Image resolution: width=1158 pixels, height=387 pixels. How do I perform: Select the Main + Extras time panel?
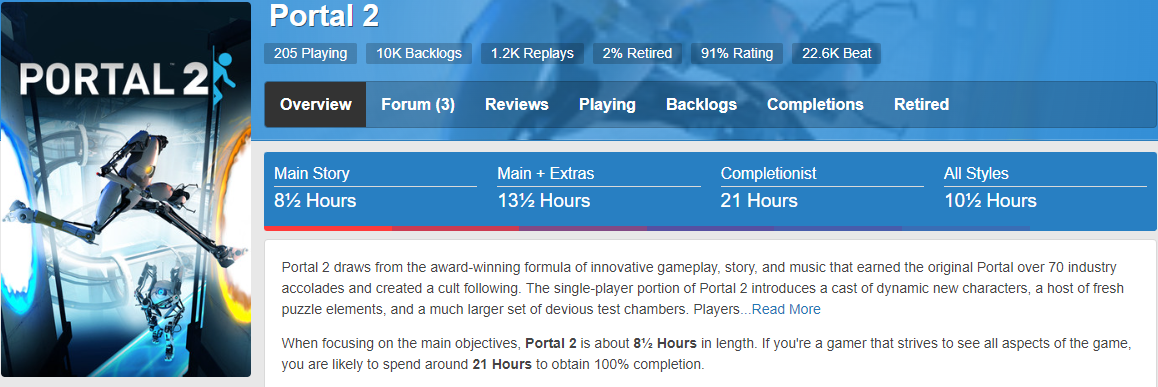tap(599, 188)
